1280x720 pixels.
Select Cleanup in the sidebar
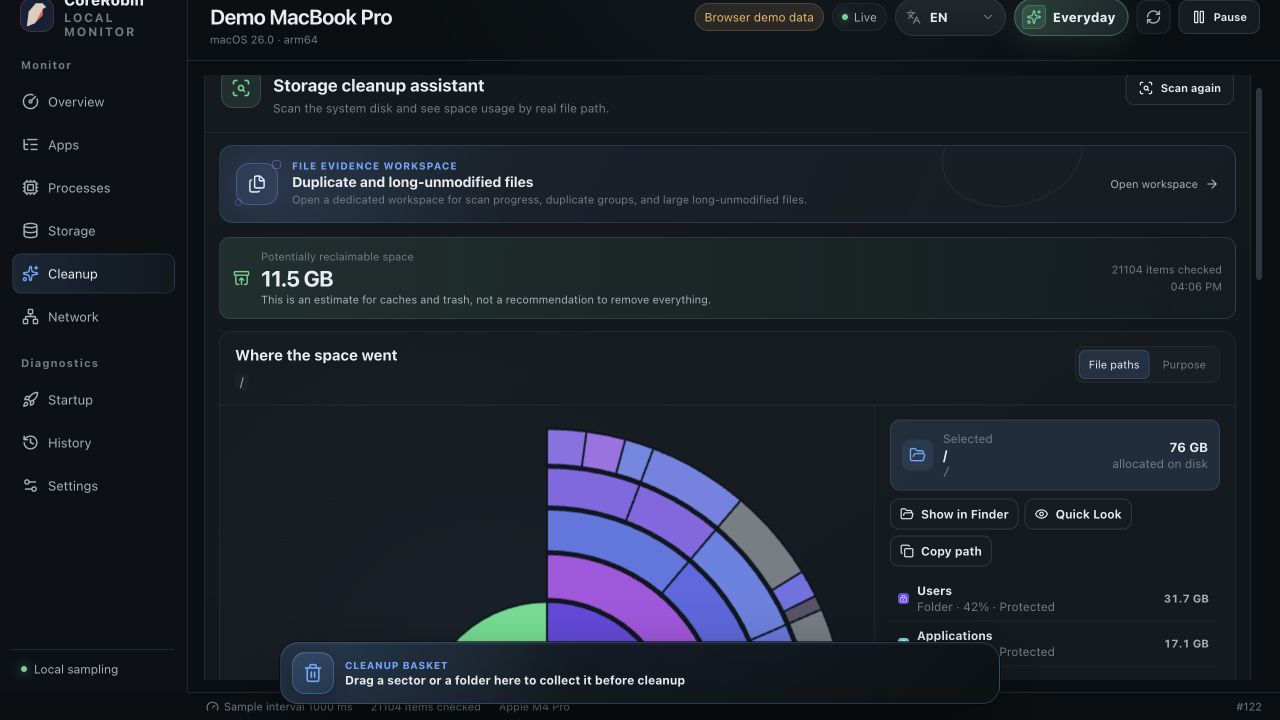93,274
